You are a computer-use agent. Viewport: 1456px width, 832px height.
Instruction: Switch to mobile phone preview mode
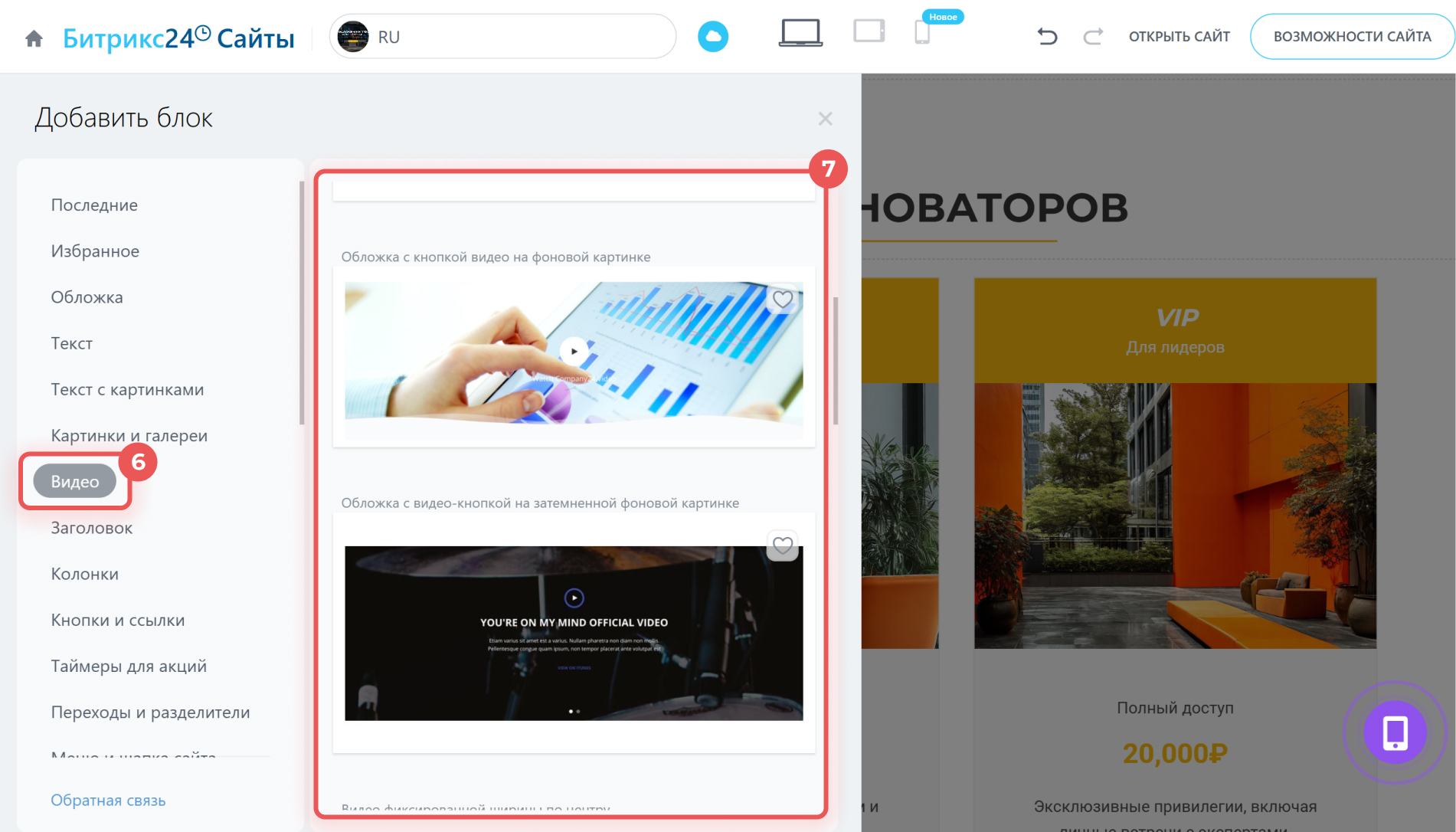(922, 33)
